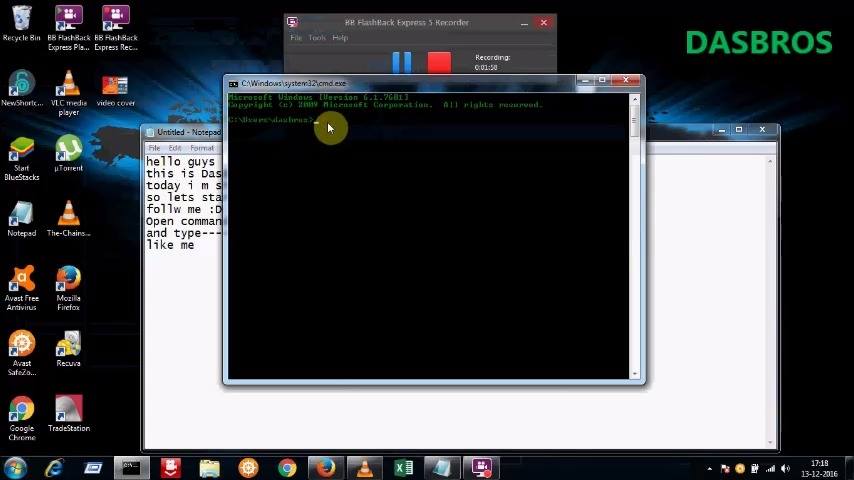Open Internet Explorer from the taskbar
This screenshot has height=480, width=854.
(54, 468)
